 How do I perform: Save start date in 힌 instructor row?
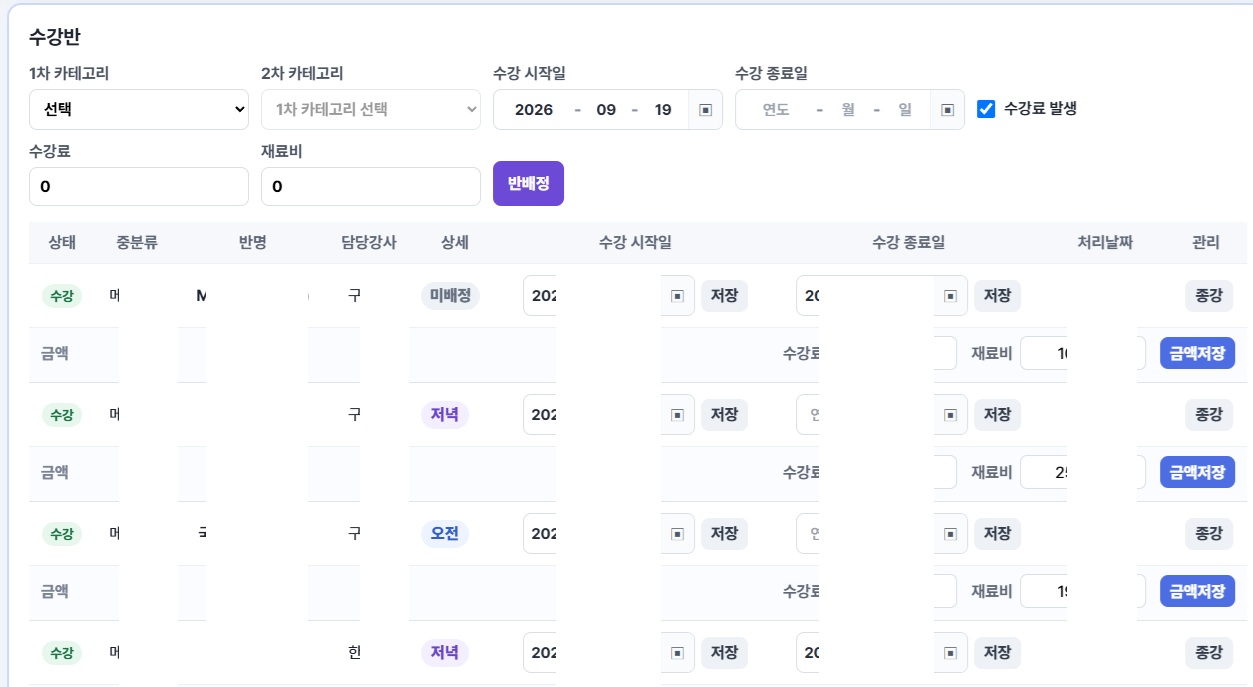click(x=724, y=653)
